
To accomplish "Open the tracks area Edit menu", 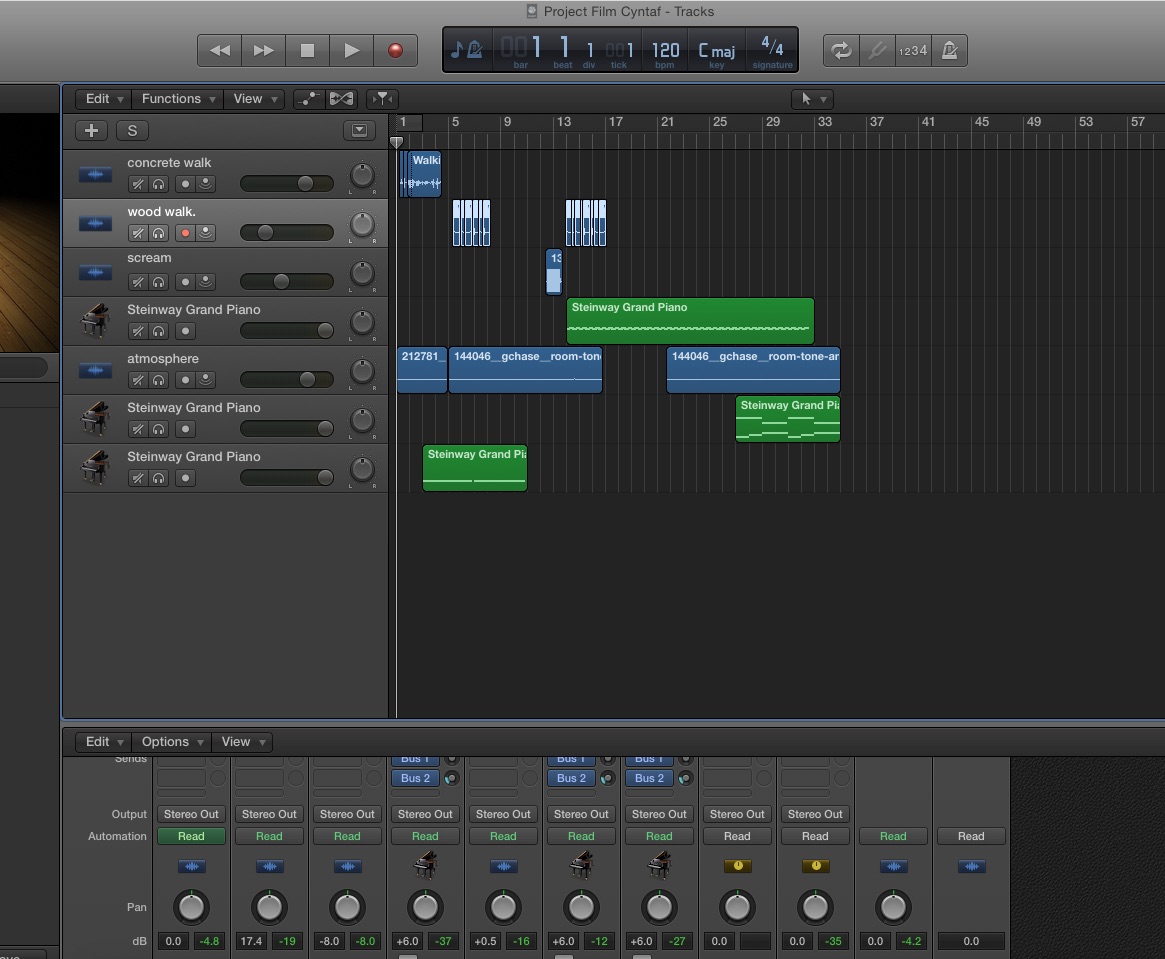I will (x=104, y=99).
